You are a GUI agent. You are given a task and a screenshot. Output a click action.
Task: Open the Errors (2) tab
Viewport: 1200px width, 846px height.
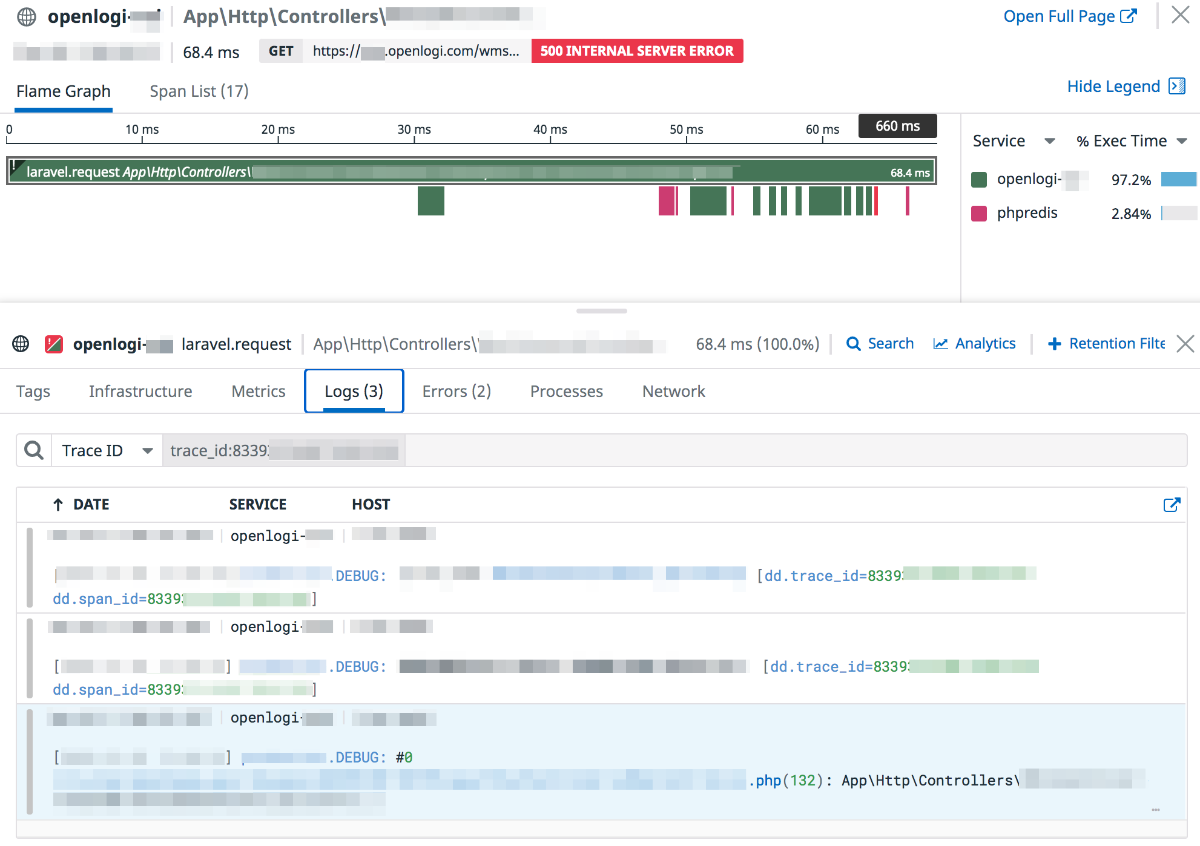(457, 391)
